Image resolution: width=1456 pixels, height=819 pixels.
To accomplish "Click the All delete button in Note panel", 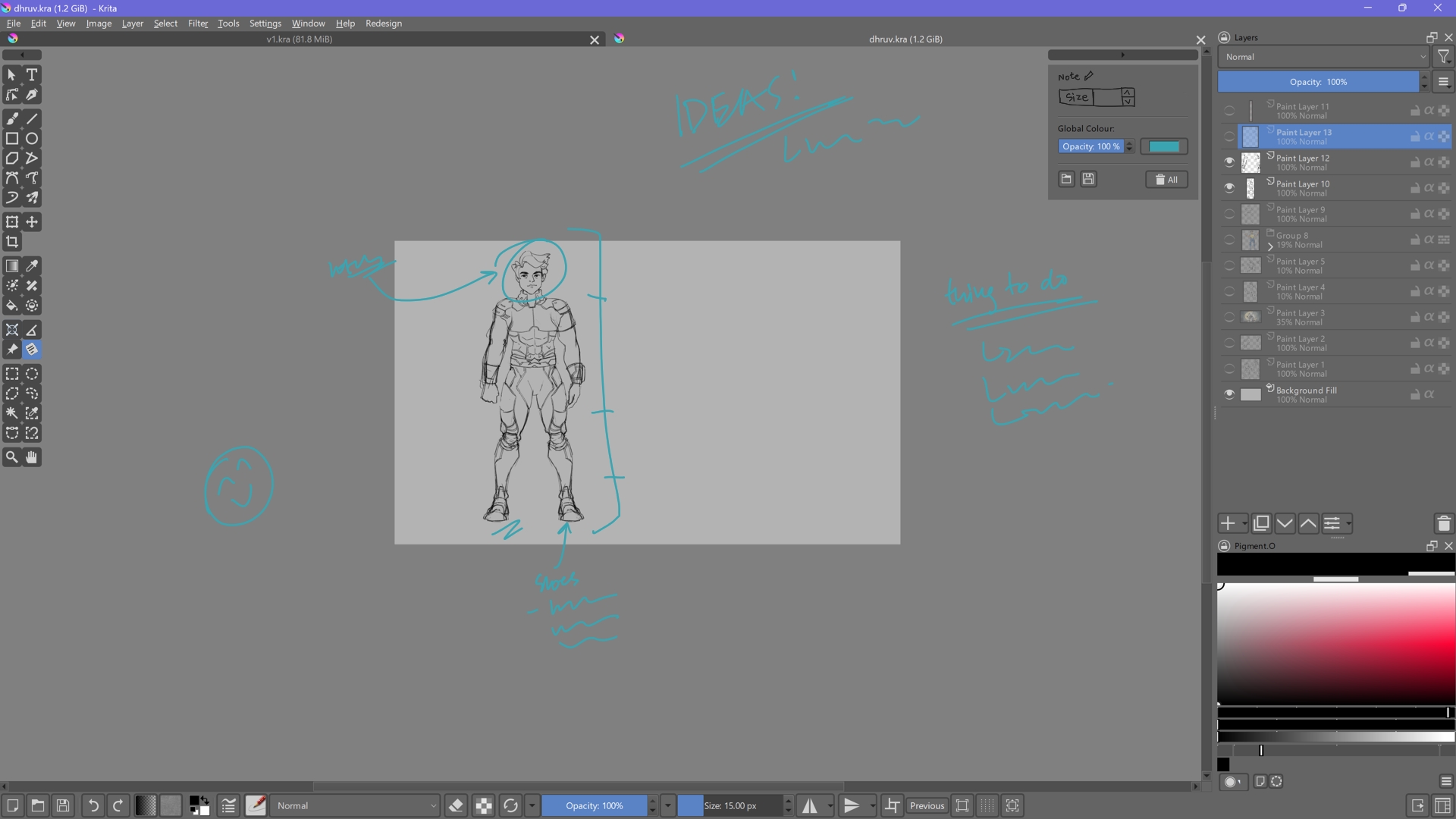I will [x=1166, y=180].
